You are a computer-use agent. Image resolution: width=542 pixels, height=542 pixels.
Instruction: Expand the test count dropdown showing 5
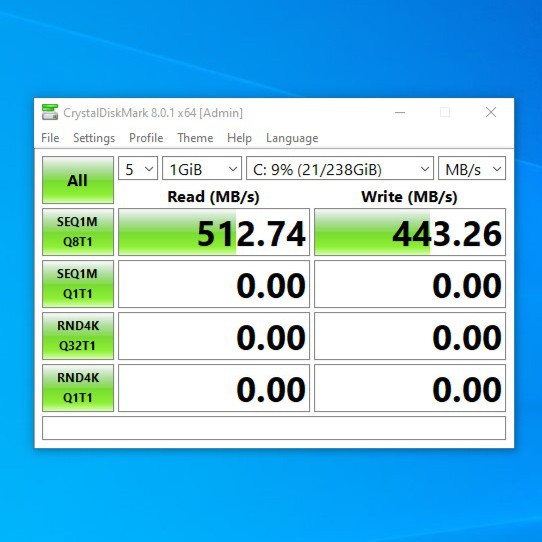tap(138, 168)
